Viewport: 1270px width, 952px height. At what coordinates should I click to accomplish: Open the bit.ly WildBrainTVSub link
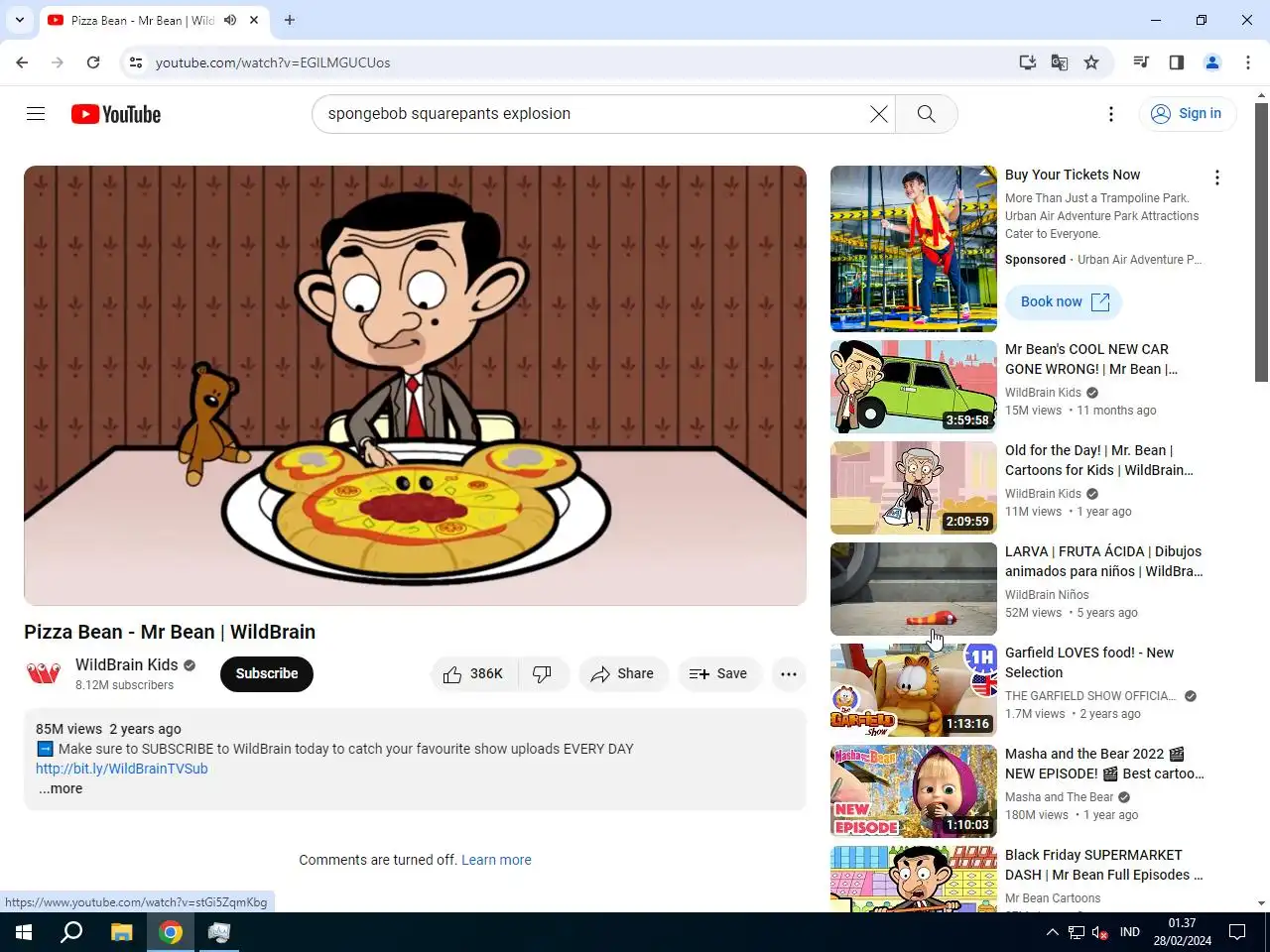pos(122,769)
